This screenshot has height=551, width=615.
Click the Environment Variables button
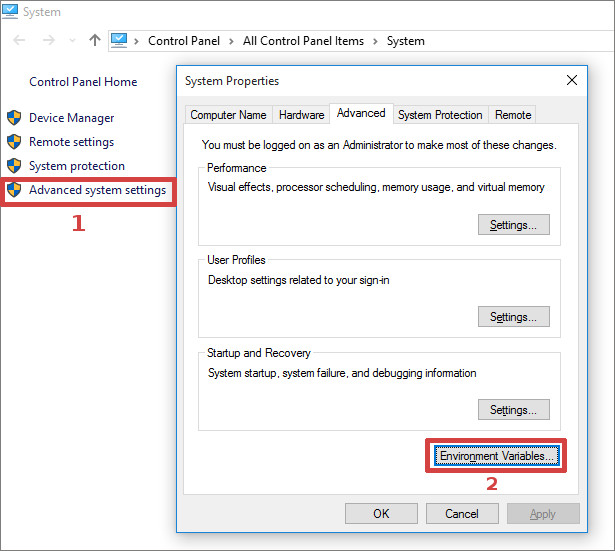pyautogui.click(x=496, y=456)
